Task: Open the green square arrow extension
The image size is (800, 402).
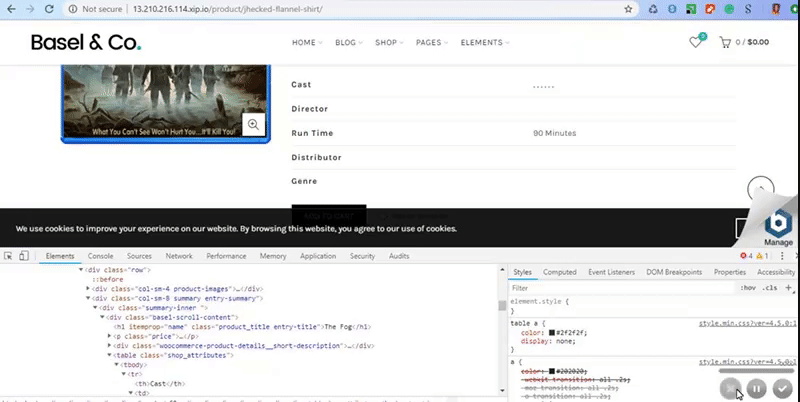Action: (691, 9)
